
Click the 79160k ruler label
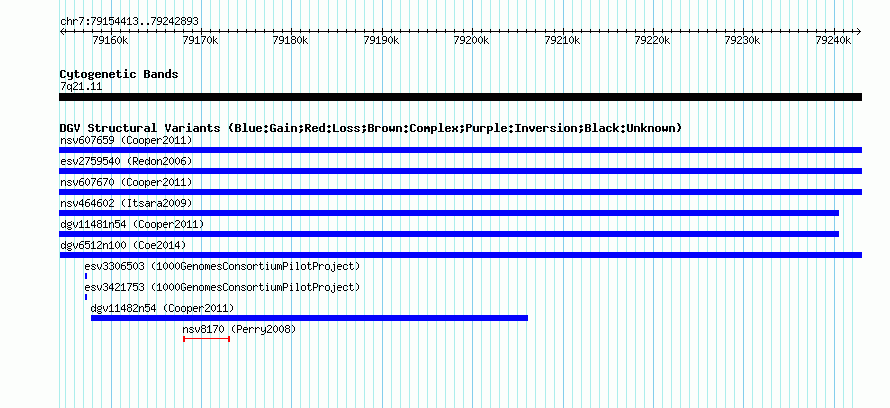click(x=110, y=40)
